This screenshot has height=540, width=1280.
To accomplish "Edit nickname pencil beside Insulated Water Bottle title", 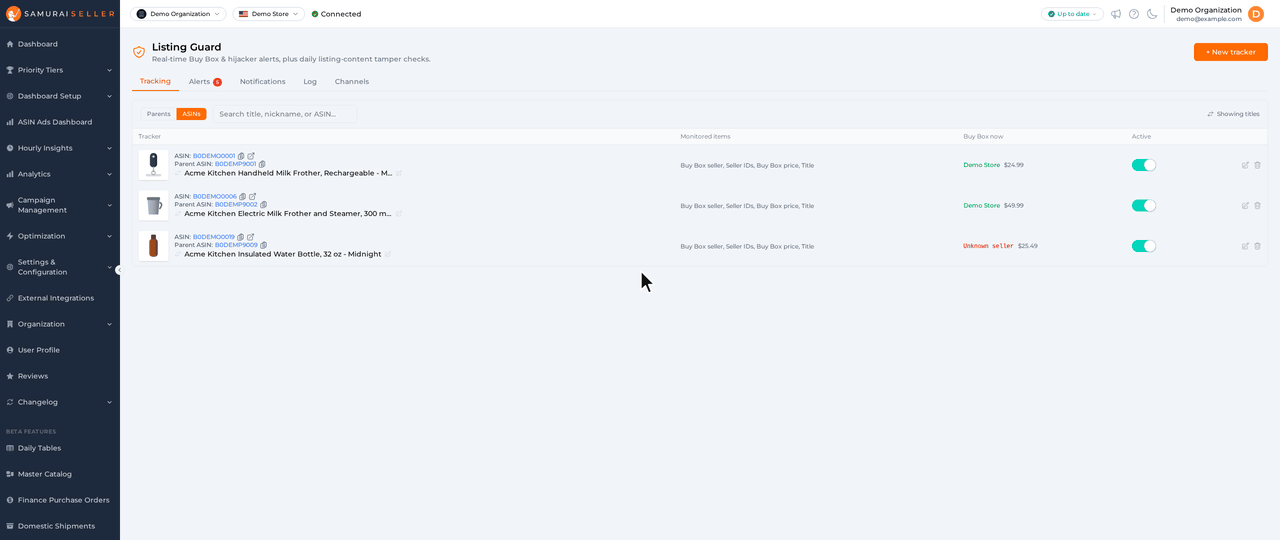I will (x=388, y=254).
